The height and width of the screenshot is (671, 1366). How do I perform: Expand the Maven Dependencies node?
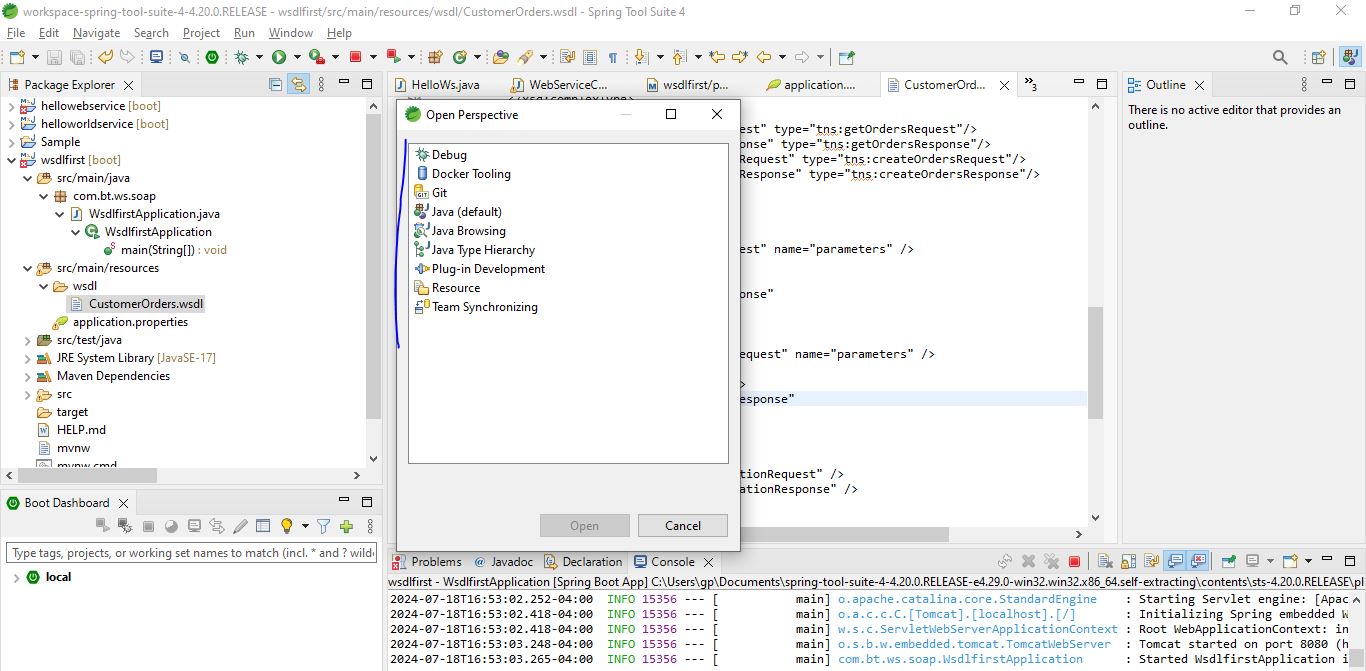28,376
